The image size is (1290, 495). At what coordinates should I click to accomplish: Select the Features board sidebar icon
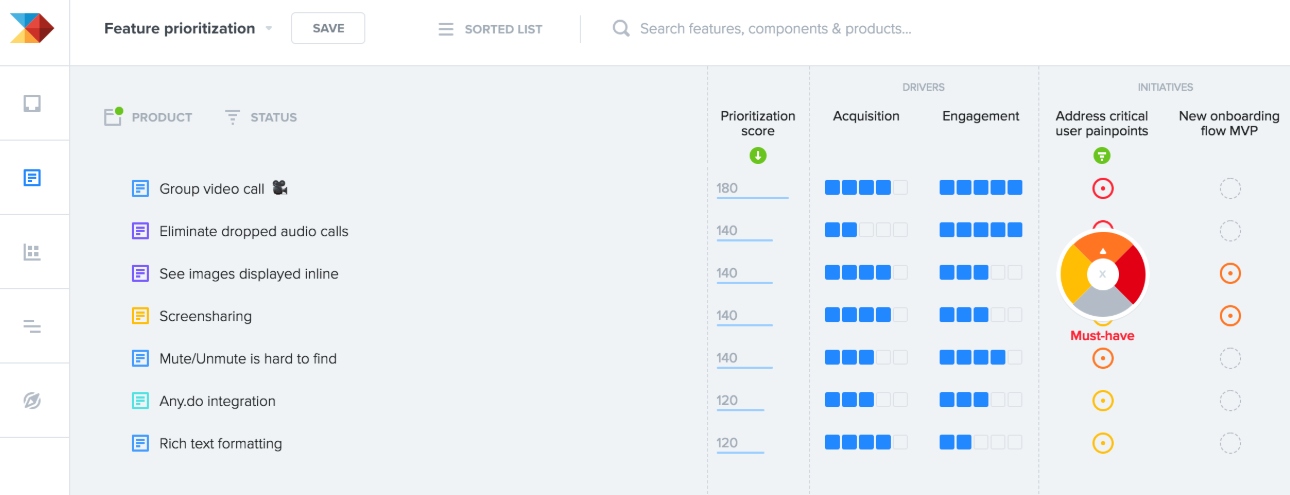32,178
